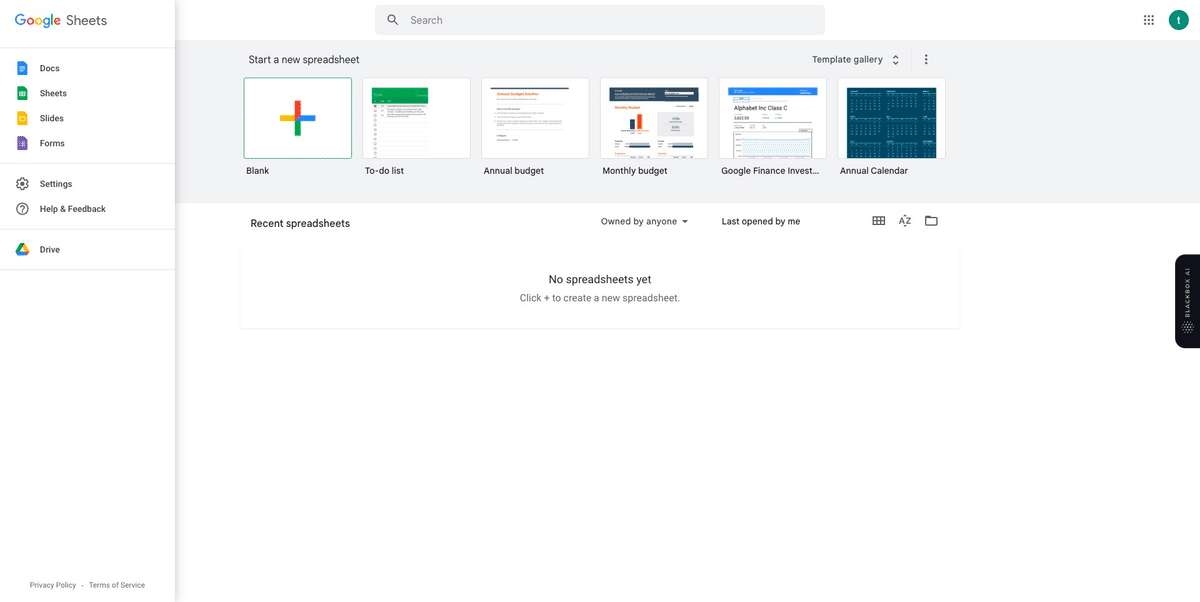Open the more options three-dot menu
The image size is (1200, 602).
(x=926, y=60)
